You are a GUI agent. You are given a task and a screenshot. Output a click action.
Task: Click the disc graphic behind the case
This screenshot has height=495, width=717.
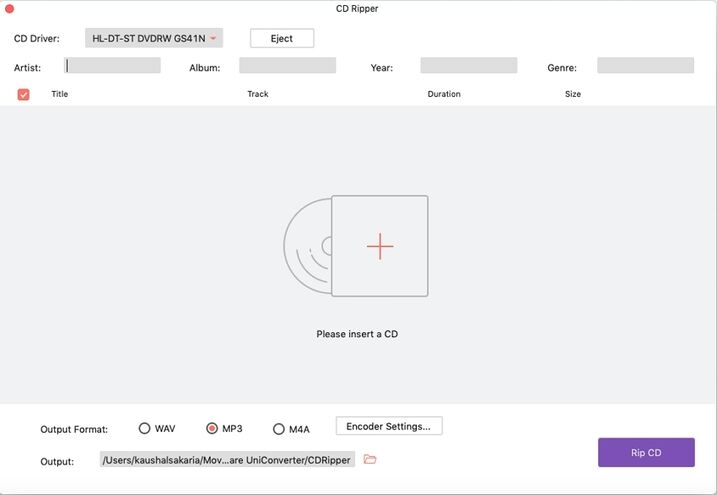[307, 246]
